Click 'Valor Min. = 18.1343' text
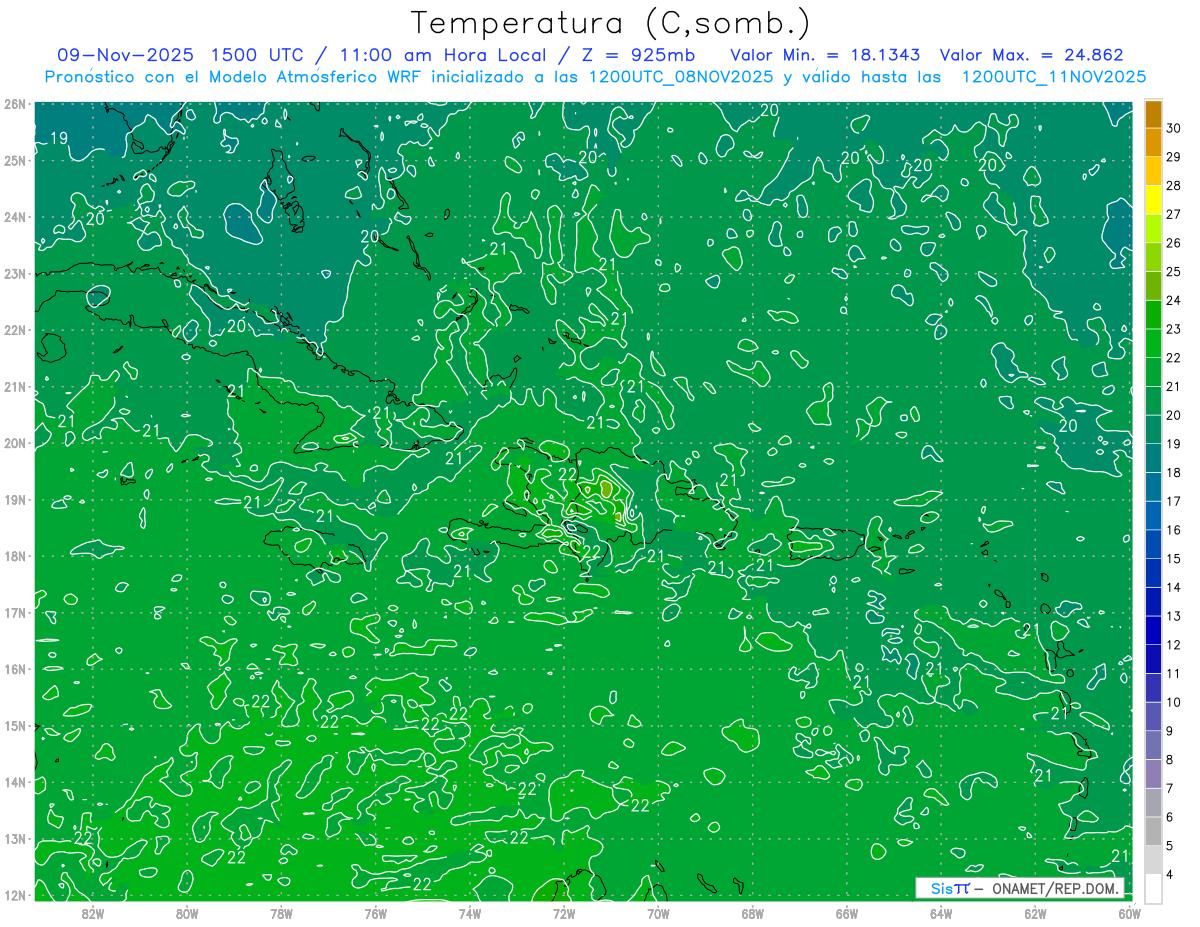This screenshot has height=927, width=1200. (825, 55)
